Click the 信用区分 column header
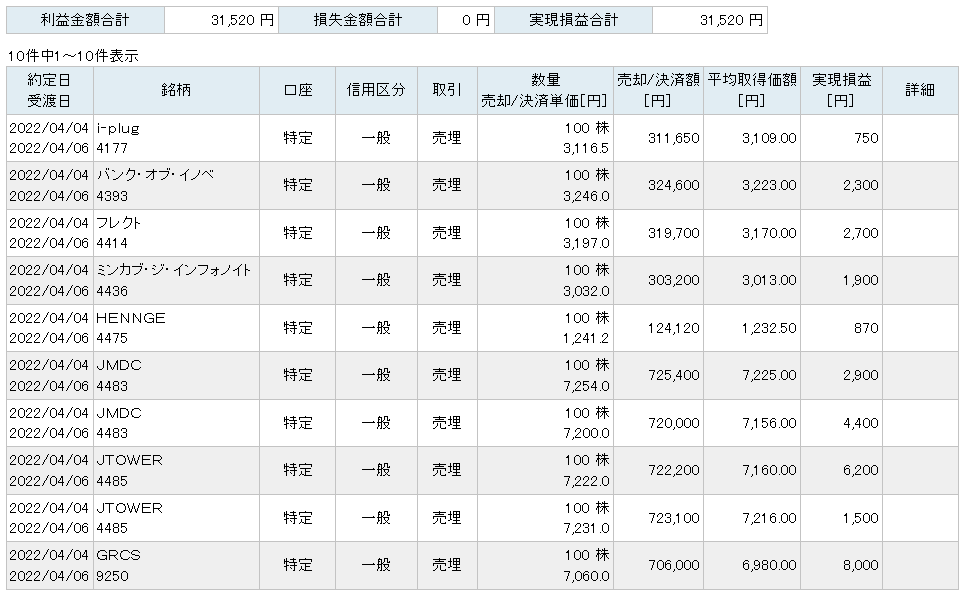This screenshot has width=965, height=597. click(x=376, y=90)
